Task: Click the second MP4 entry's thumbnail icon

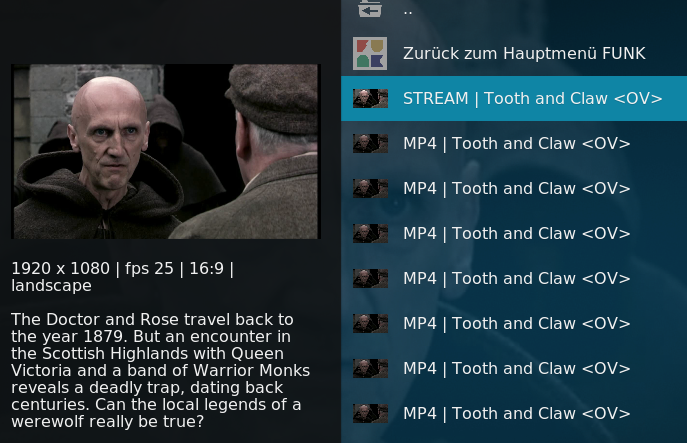Action: [x=371, y=189]
